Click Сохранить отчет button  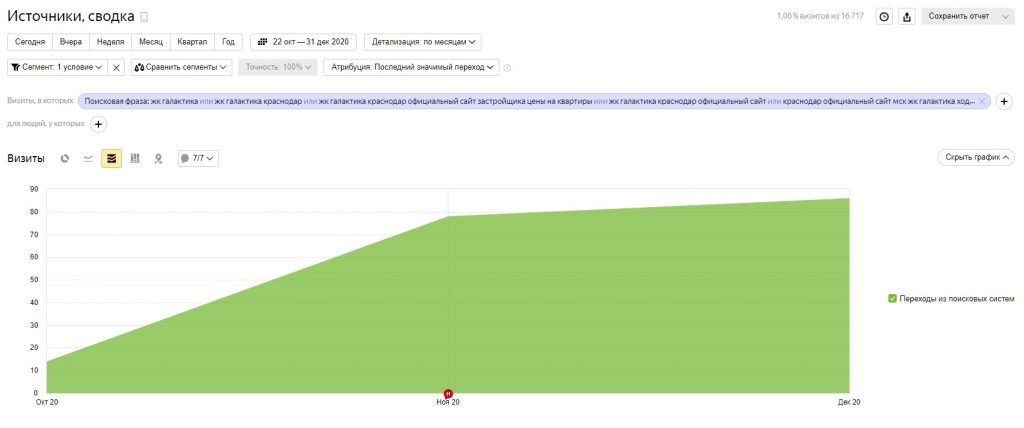(x=958, y=16)
